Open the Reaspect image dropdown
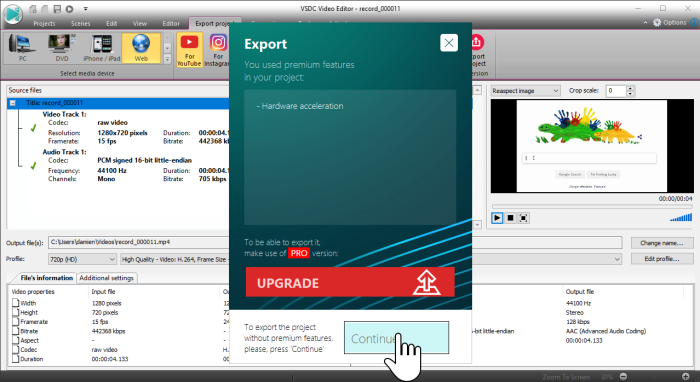The image size is (700, 382). coord(525,91)
